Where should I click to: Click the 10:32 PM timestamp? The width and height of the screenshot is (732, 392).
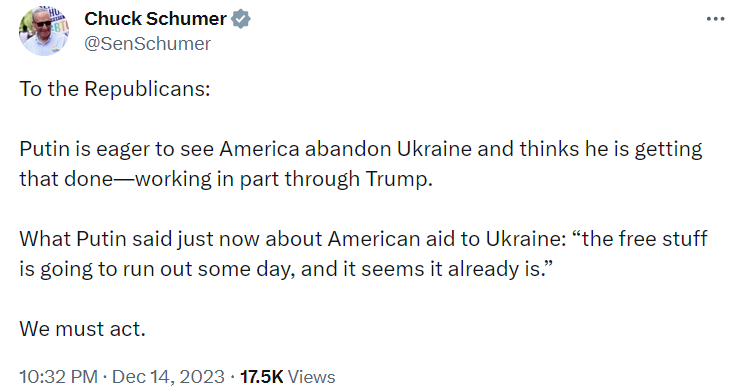[58, 377]
